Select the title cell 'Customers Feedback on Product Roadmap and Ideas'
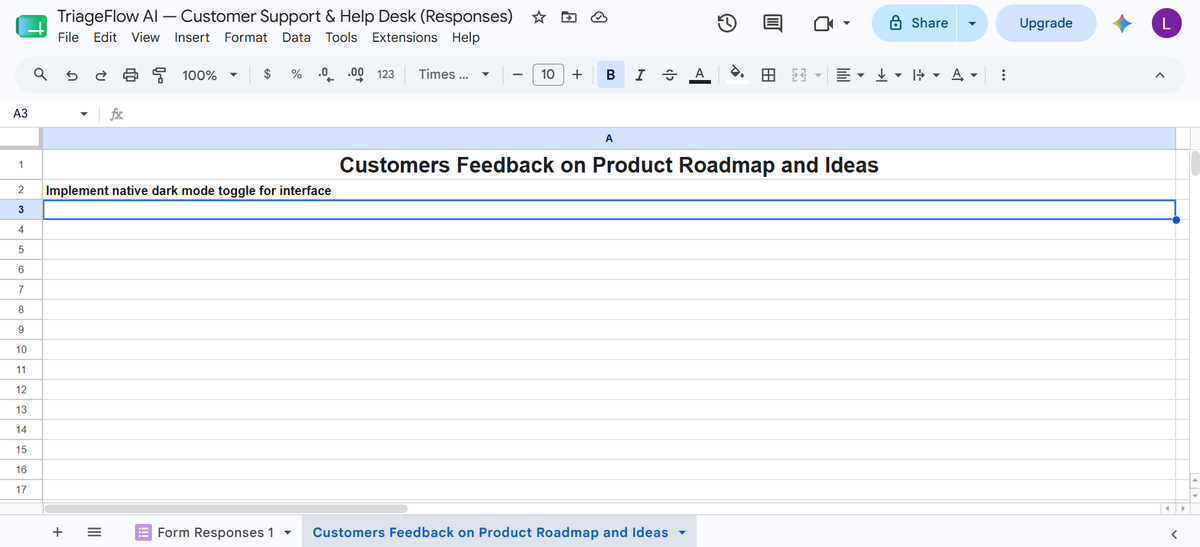 pyautogui.click(x=609, y=165)
